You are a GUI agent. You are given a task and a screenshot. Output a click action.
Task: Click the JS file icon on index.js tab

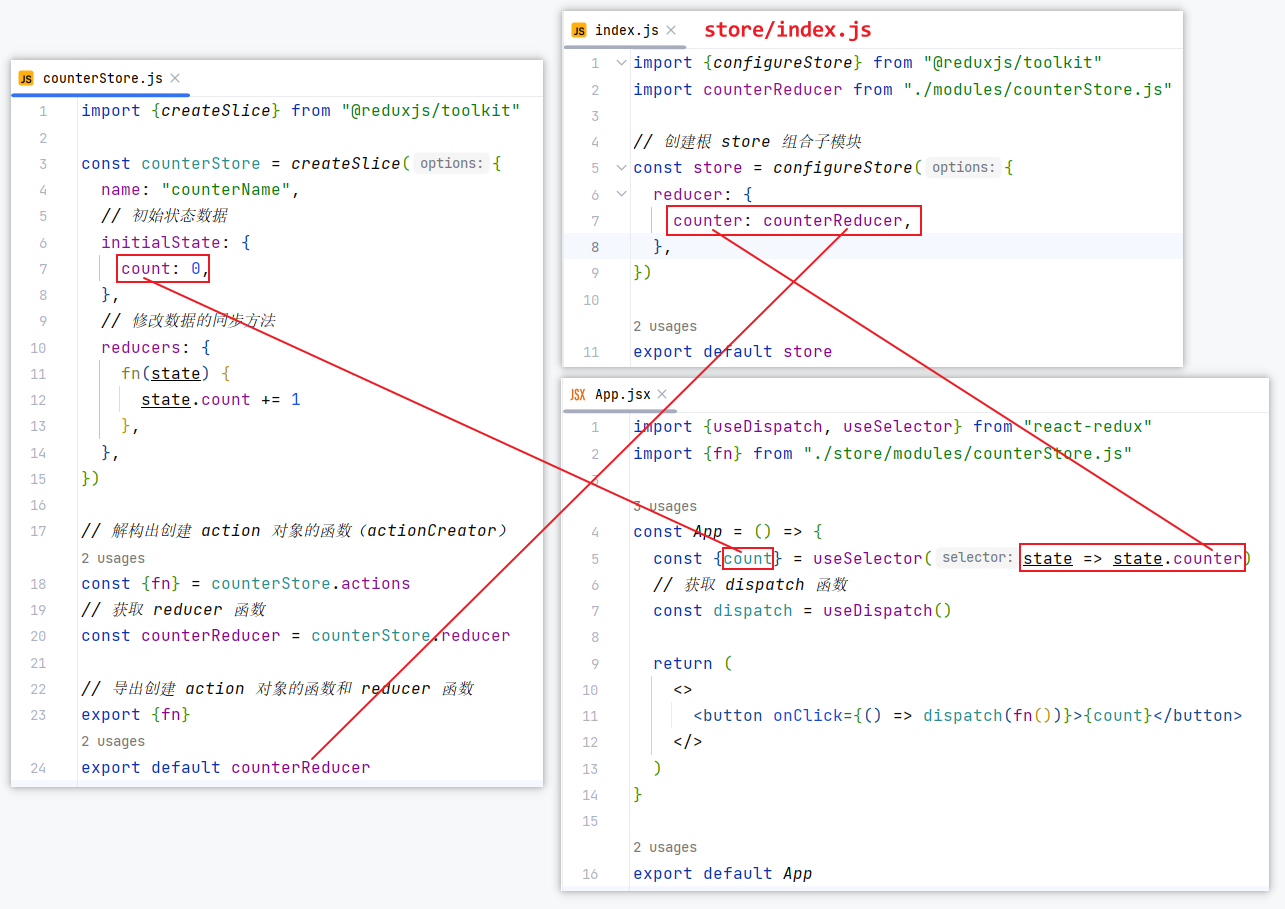click(579, 30)
